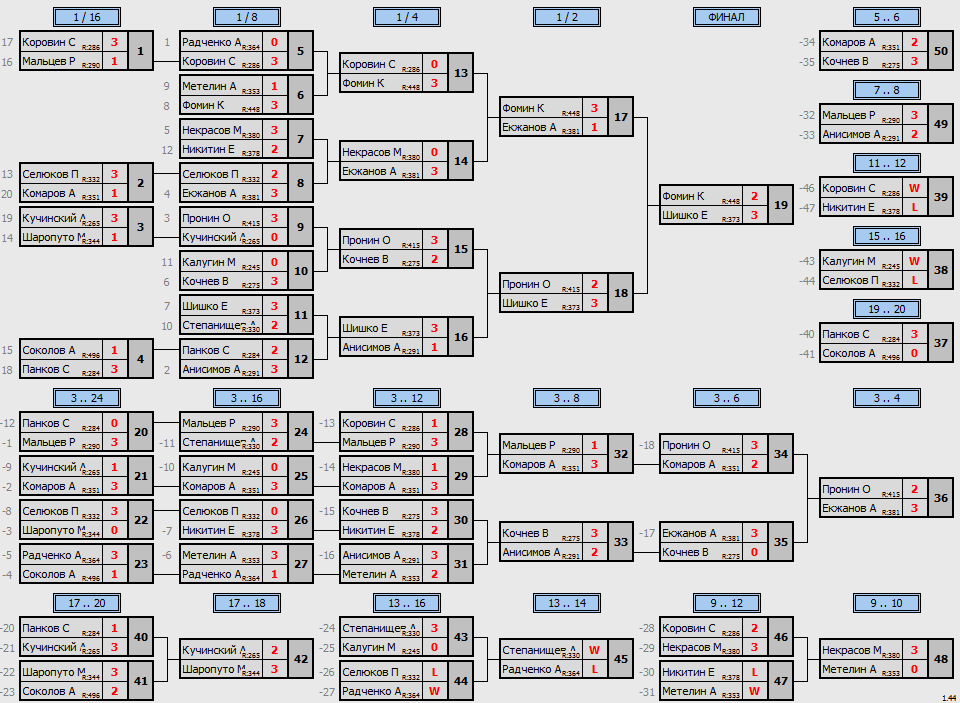This screenshot has width=960, height=703.
Task: Click Радченко А 'W' result in match 44
Action: coord(434,691)
